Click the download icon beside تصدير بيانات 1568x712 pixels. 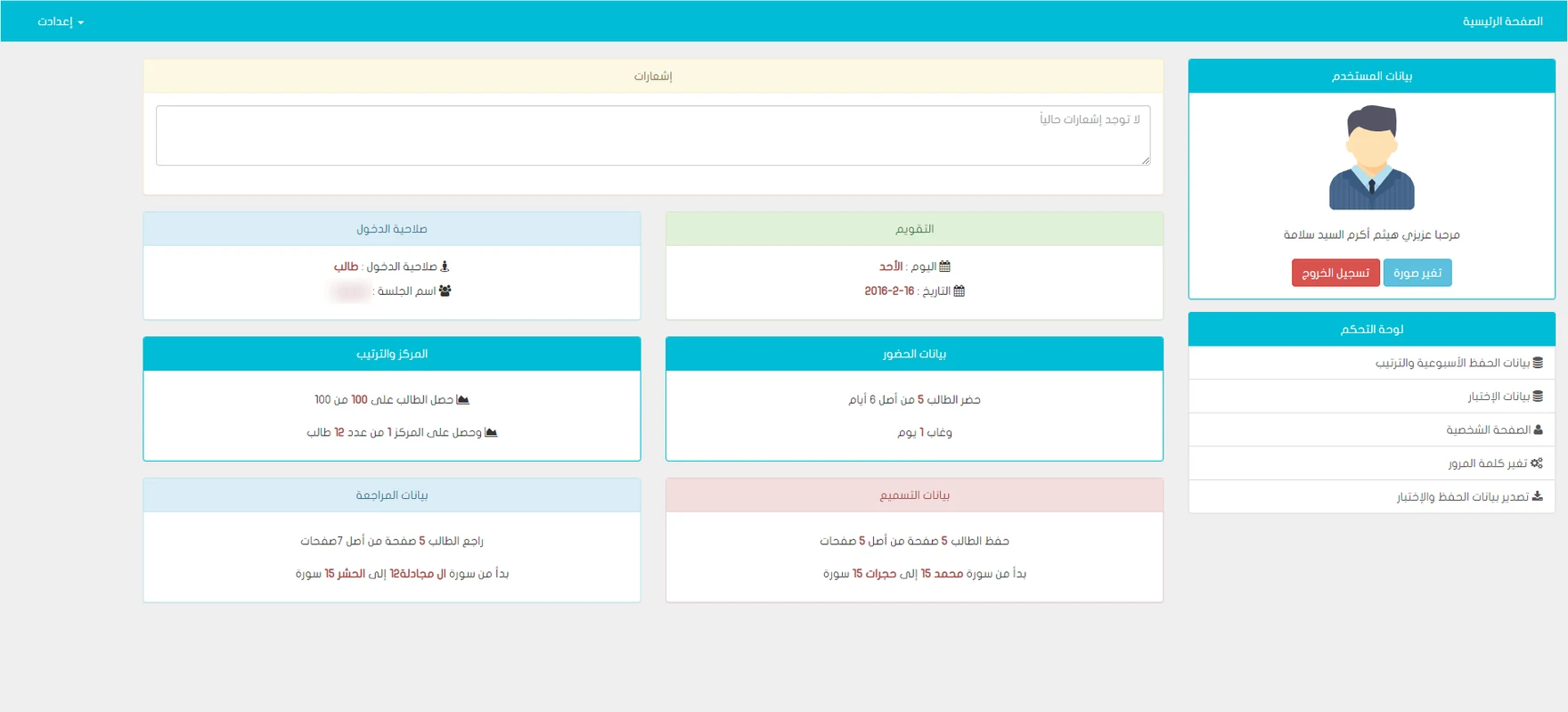[1538, 496]
